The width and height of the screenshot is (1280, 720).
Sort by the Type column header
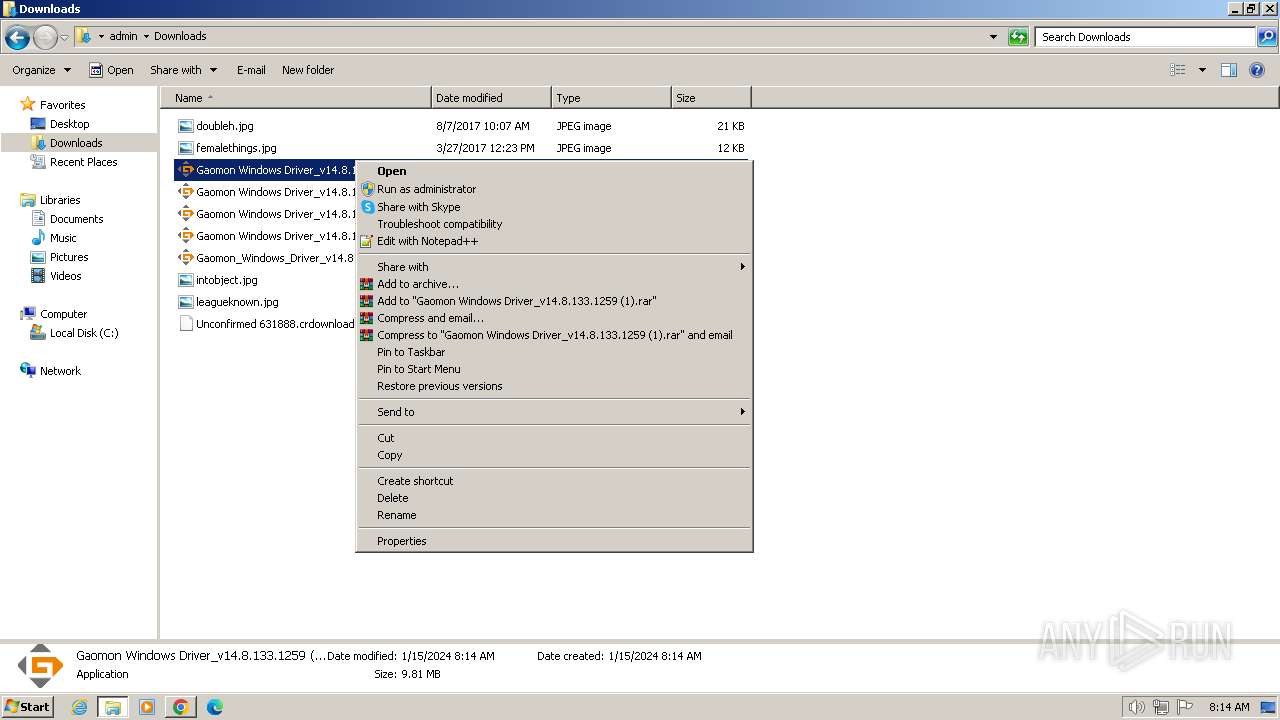611,98
